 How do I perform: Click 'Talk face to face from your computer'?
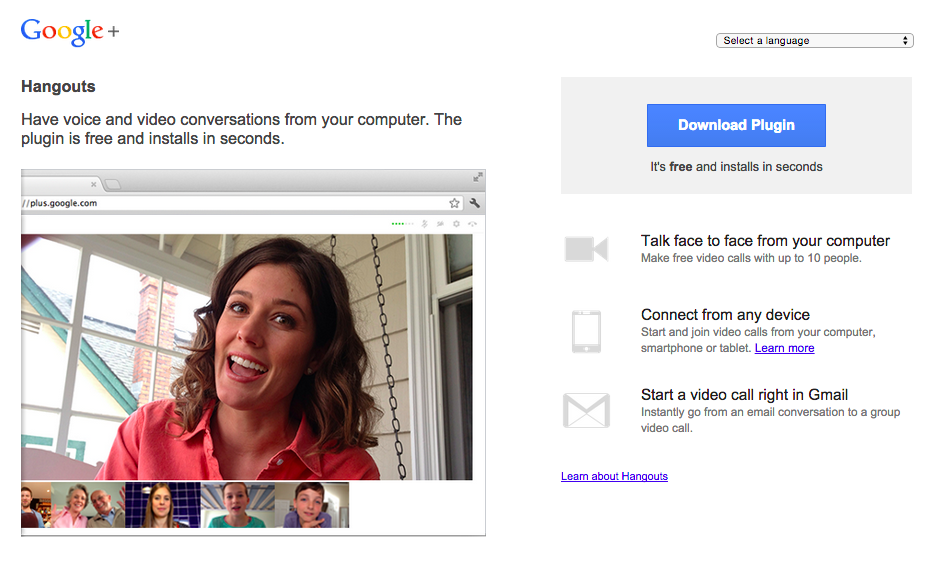[765, 241]
